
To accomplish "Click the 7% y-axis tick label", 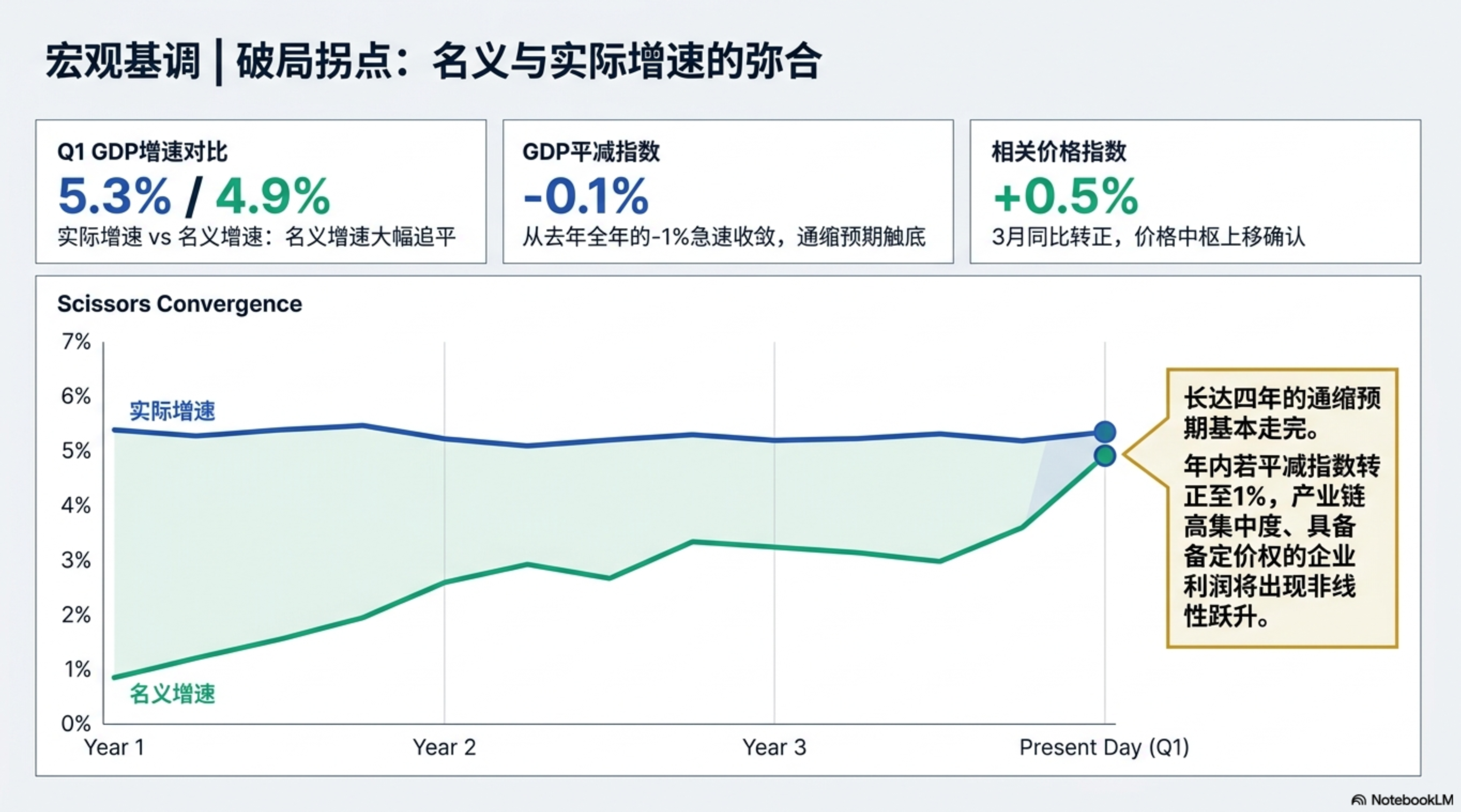I will (76, 341).
